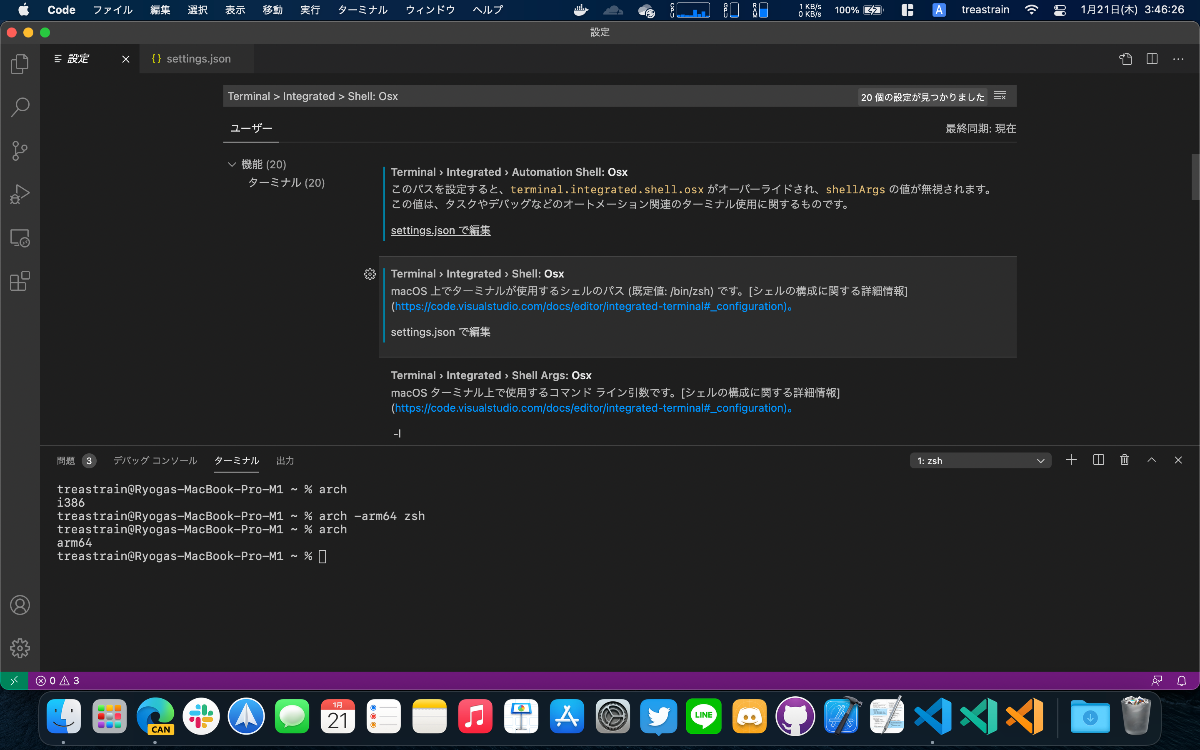Open the Manage gear in activity bar

point(19,648)
